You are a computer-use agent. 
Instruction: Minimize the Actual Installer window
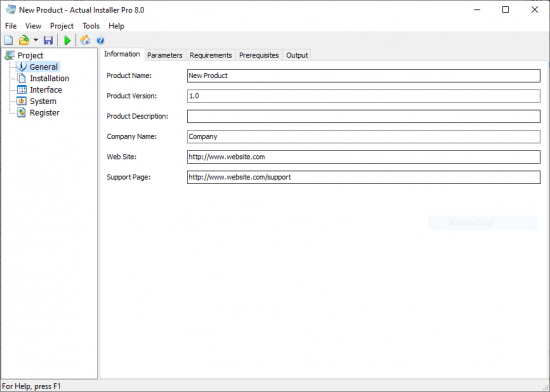click(477, 10)
